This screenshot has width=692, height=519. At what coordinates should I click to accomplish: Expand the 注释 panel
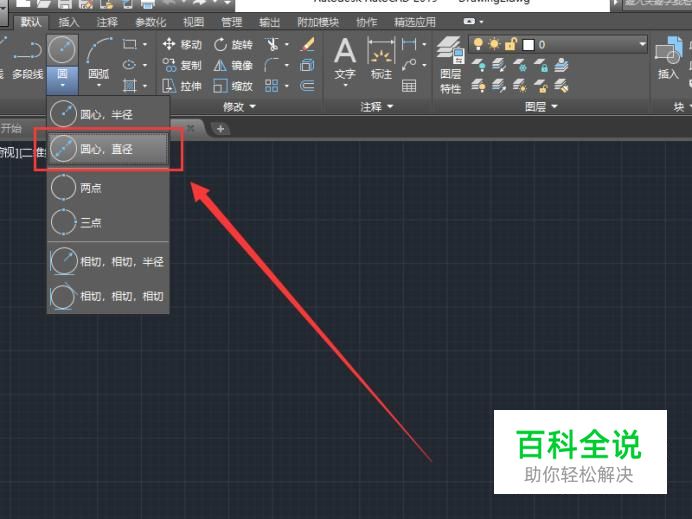click(376, 106)
